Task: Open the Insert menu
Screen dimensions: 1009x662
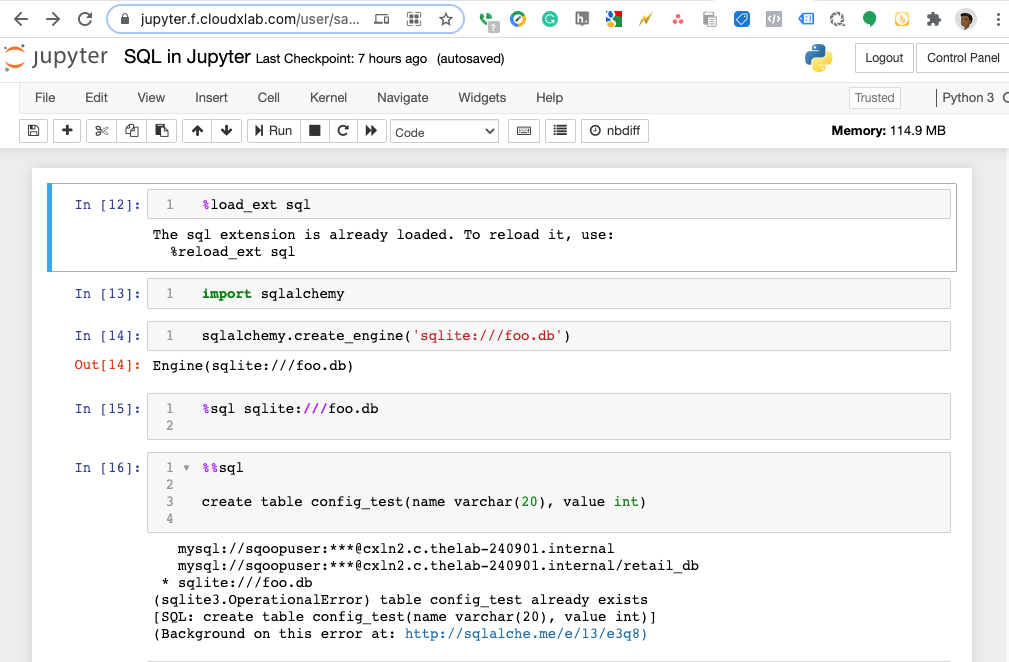Action: pyautogui.click(x=211, y=98)
